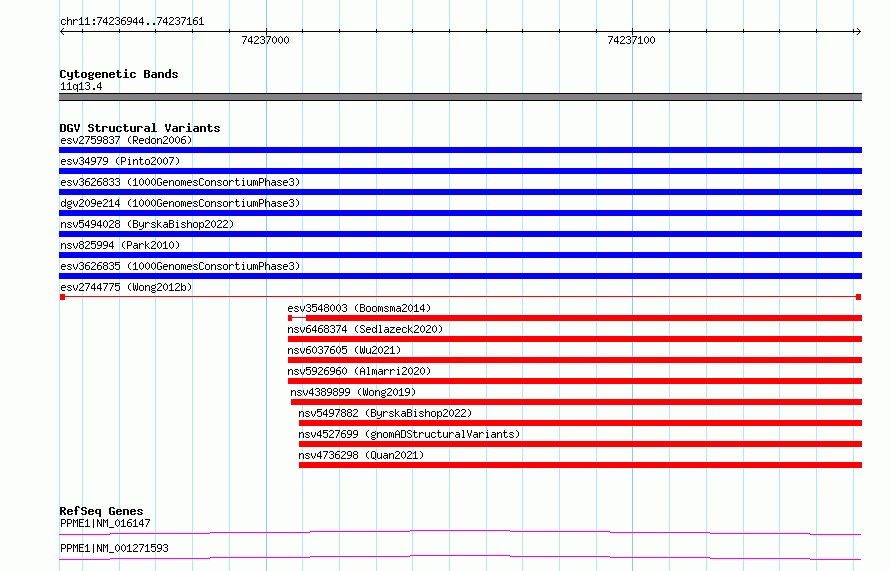Click the DGV Structural Variants track title
The image size is (890, 571).
140,128
